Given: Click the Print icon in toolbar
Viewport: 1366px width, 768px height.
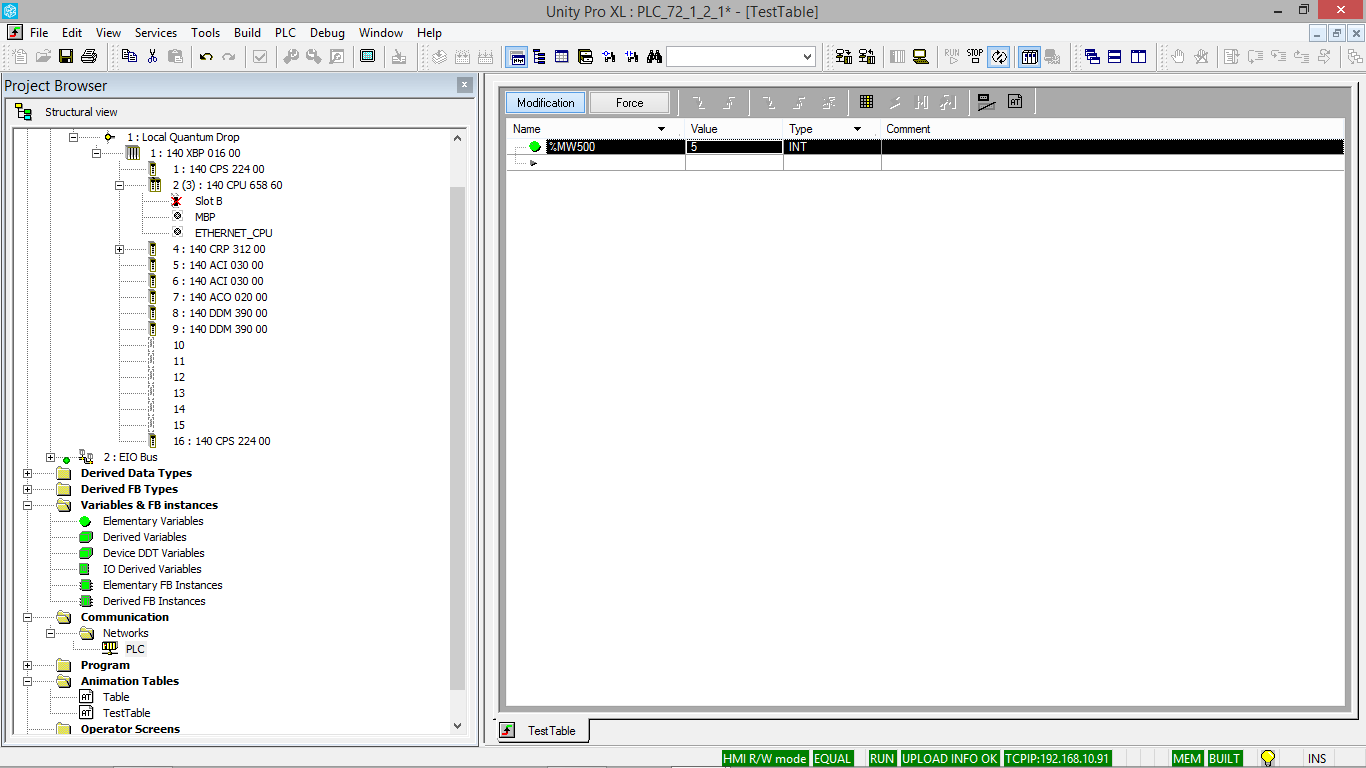Looking at the screenshot, I should (88, 56).
